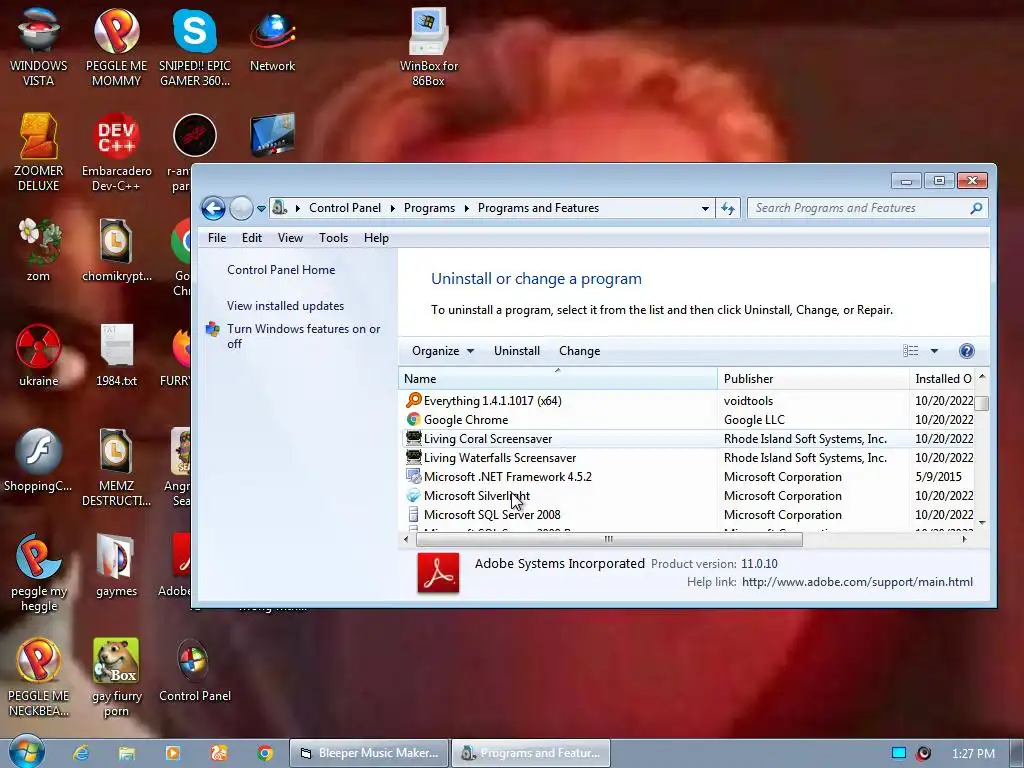Image resolution: width=1024 pixels, height=768 pixels.
Task: Open the View menu
Action: click(x=290, y=238)
